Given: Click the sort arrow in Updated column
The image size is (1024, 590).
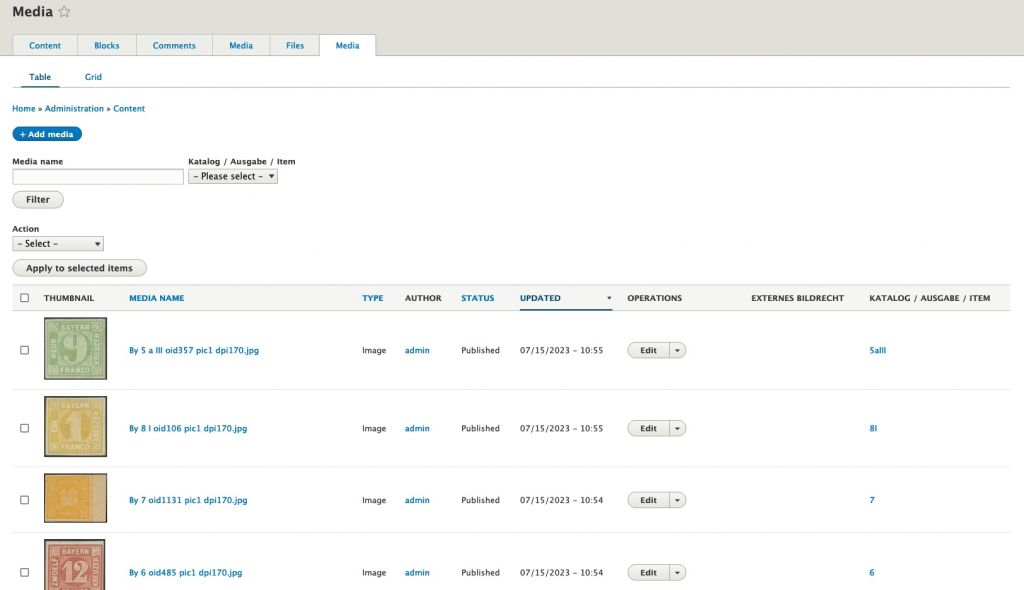Looking at the screenshot, I should (609, 298).
